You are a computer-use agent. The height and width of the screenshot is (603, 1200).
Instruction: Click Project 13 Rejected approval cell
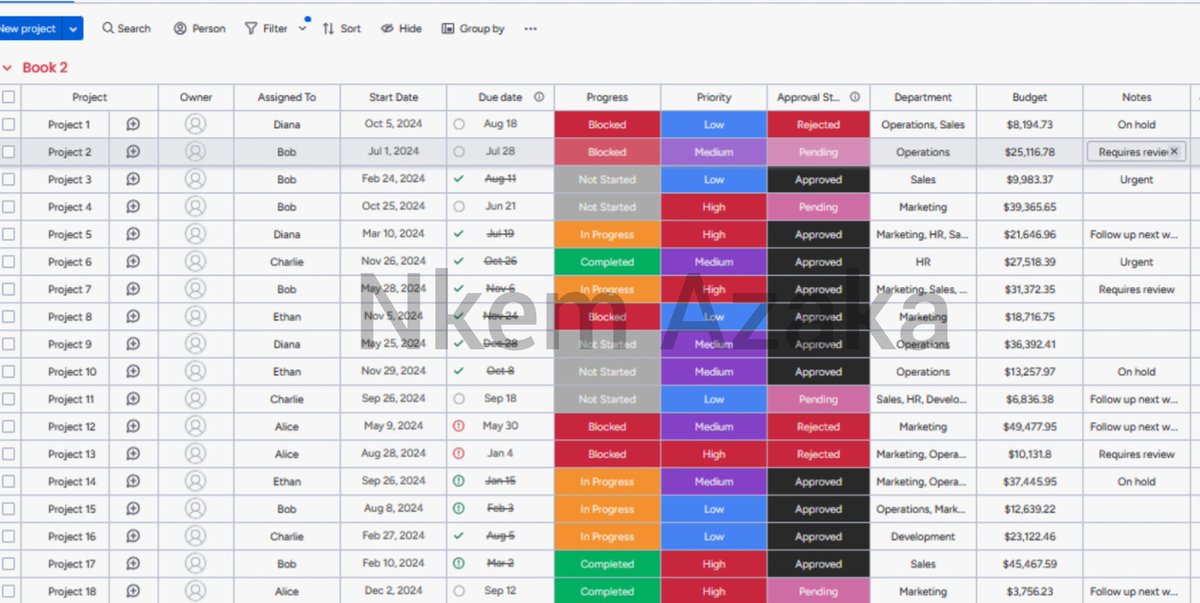818,454
